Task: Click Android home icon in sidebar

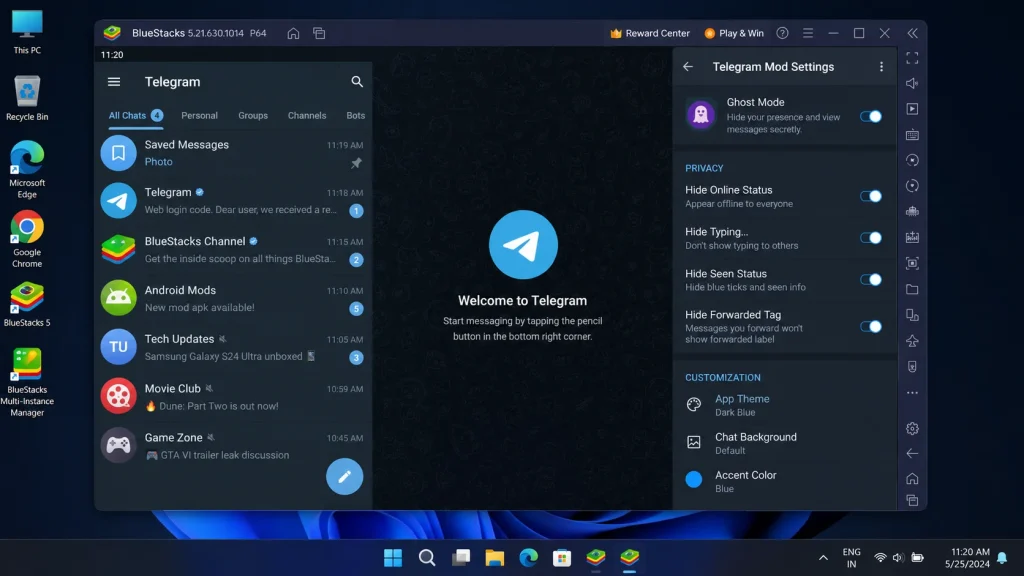Action: click(x=912, y=479)
